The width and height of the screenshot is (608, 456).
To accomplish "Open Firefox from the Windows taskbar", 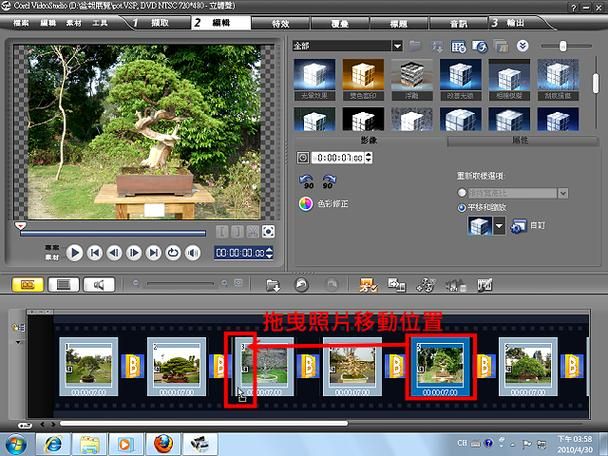I will [x=160, y=441].
